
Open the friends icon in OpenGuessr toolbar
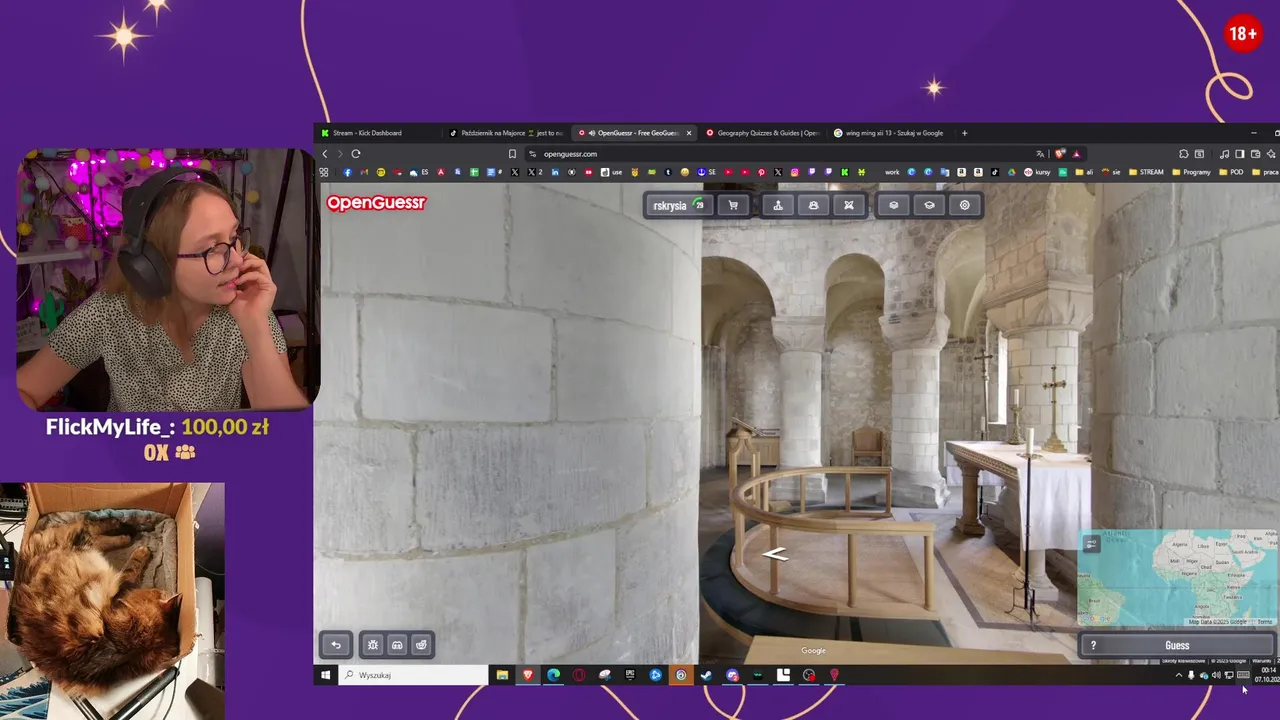pos(813,205)
